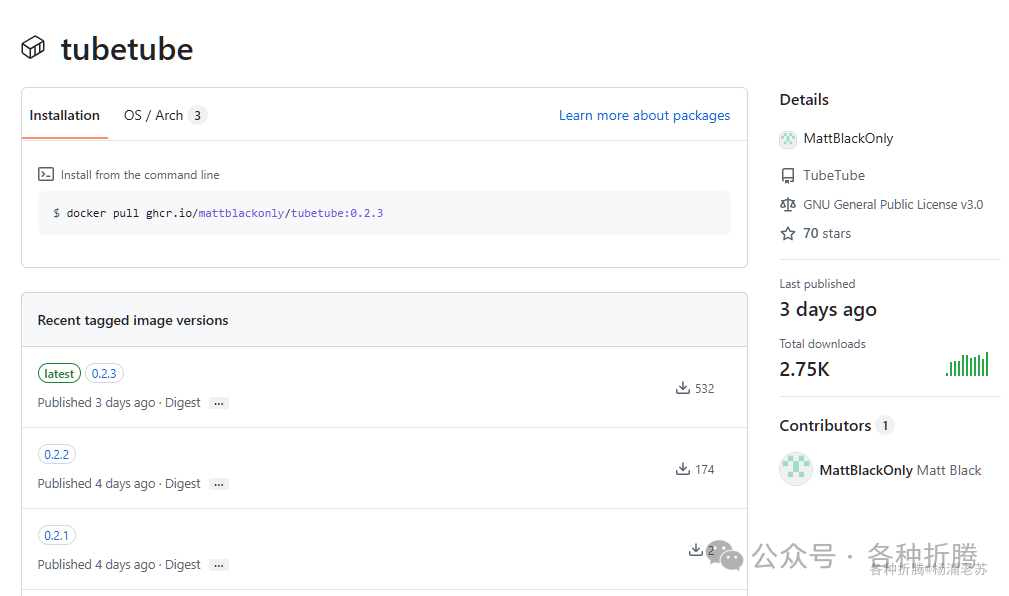Screen dimensions: 1009x596
Task: Click the download icon in the 0.2.1 row
Action: tap(696, 550)
